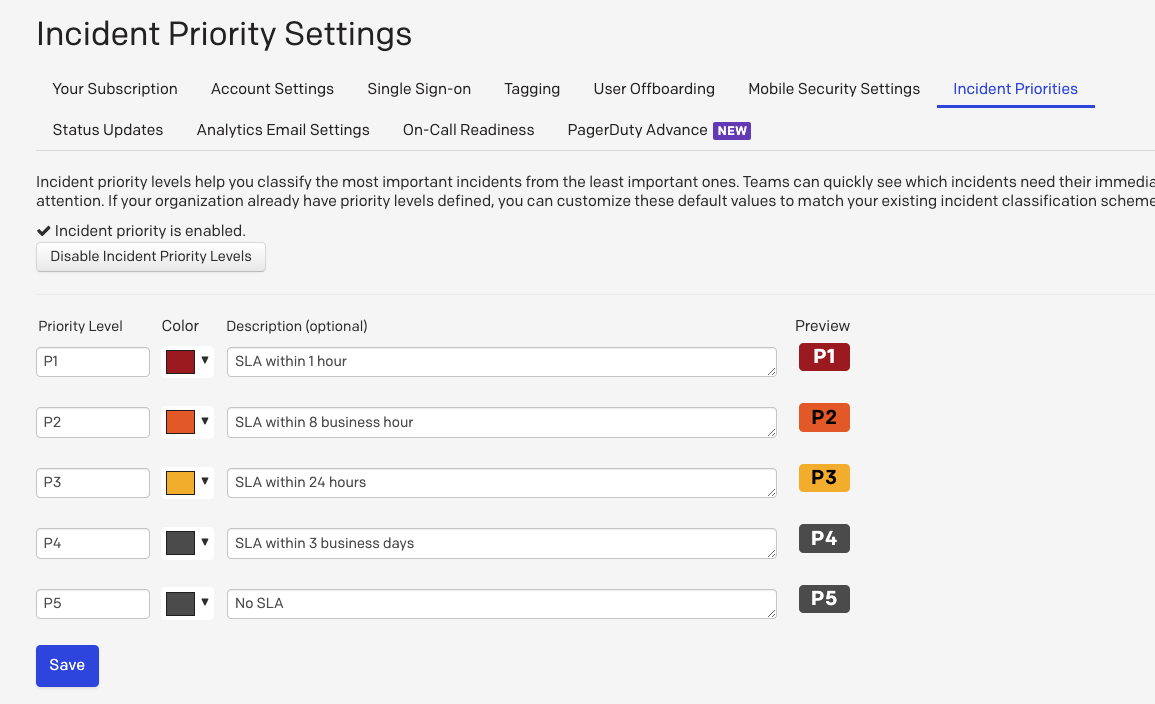Expand the P3 color selection dropdown
The image size is (1155, 704).
(205, 483)
